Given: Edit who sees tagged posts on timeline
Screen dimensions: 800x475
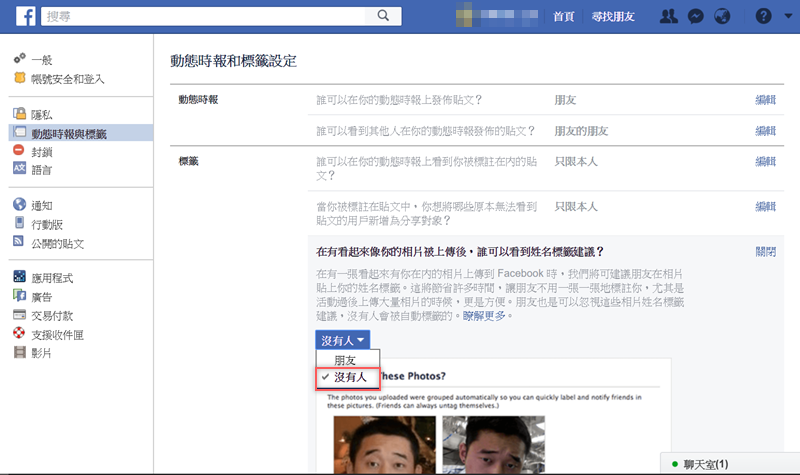Looking at the screenshot, I should [x=765, y=161].
